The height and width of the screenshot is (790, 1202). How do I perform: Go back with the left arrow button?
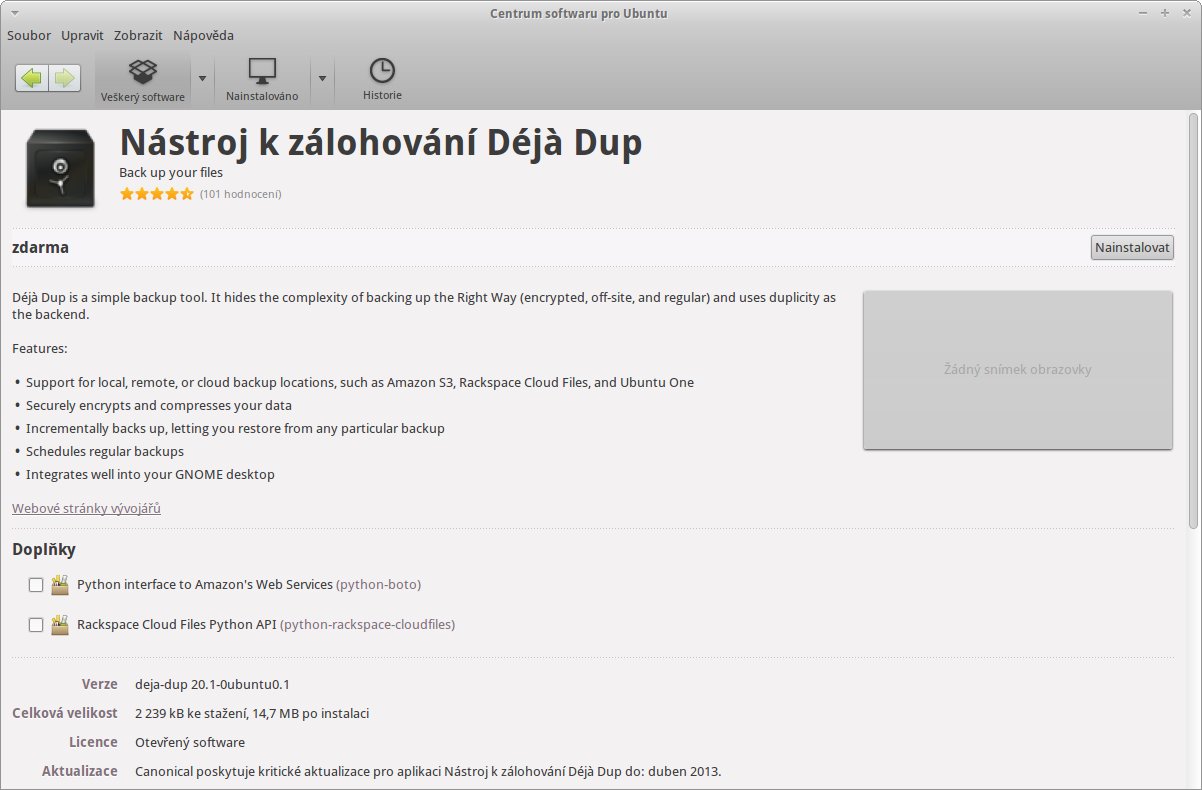pos(32,78)
